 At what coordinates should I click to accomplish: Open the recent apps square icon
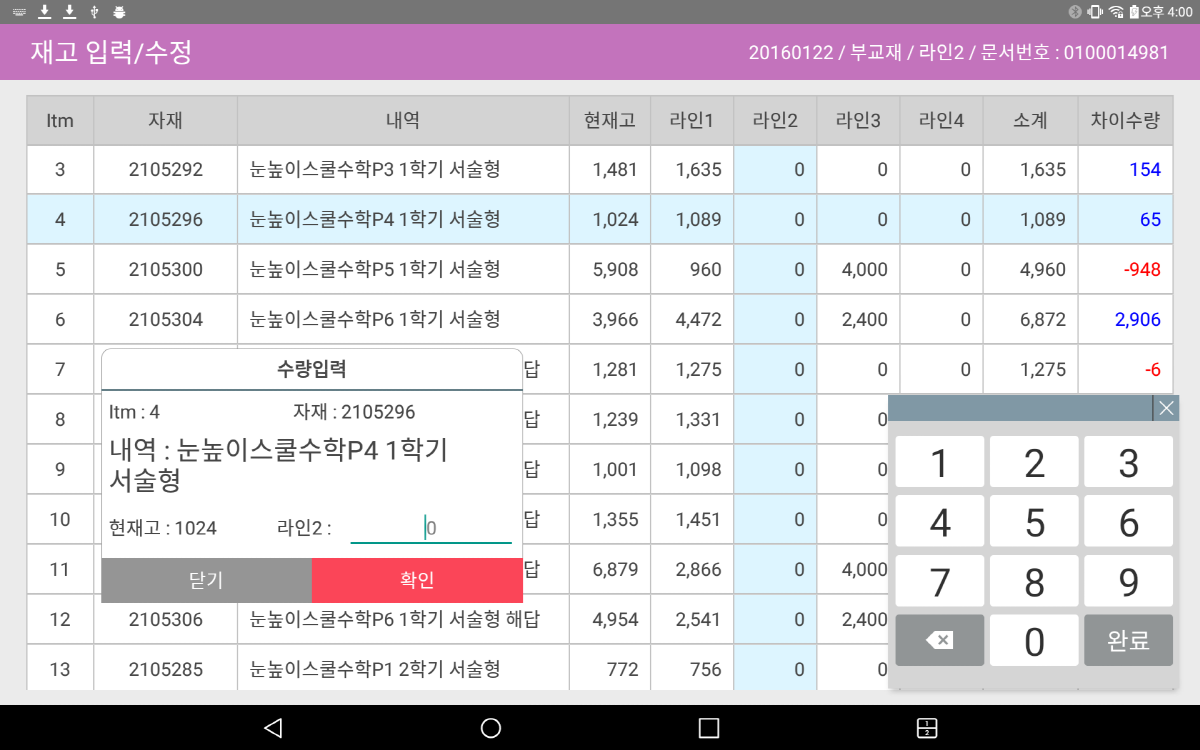[x=709, y=728]
